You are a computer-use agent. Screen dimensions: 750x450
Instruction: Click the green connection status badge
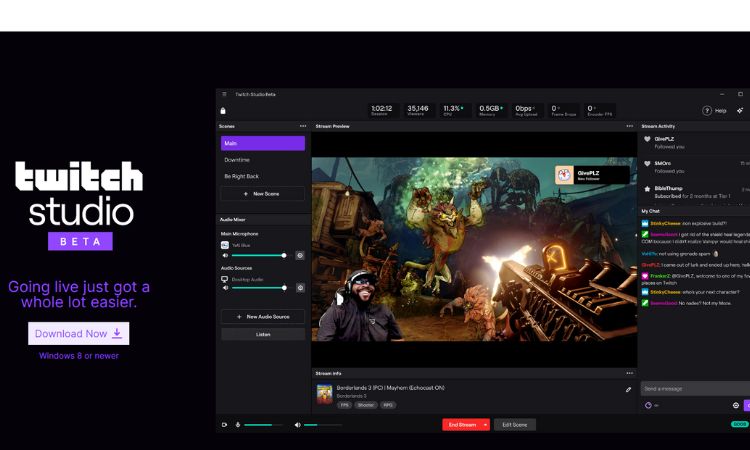pos(739,424)
